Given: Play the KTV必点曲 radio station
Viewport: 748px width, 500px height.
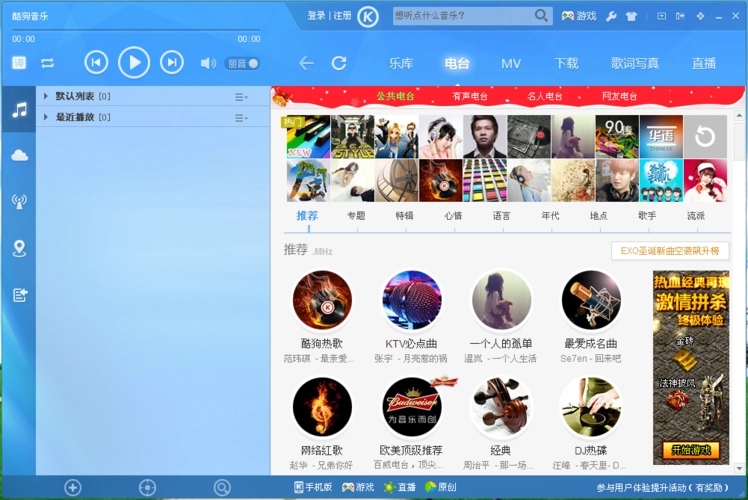Looking at the screenshot, I should pos(412,301).
